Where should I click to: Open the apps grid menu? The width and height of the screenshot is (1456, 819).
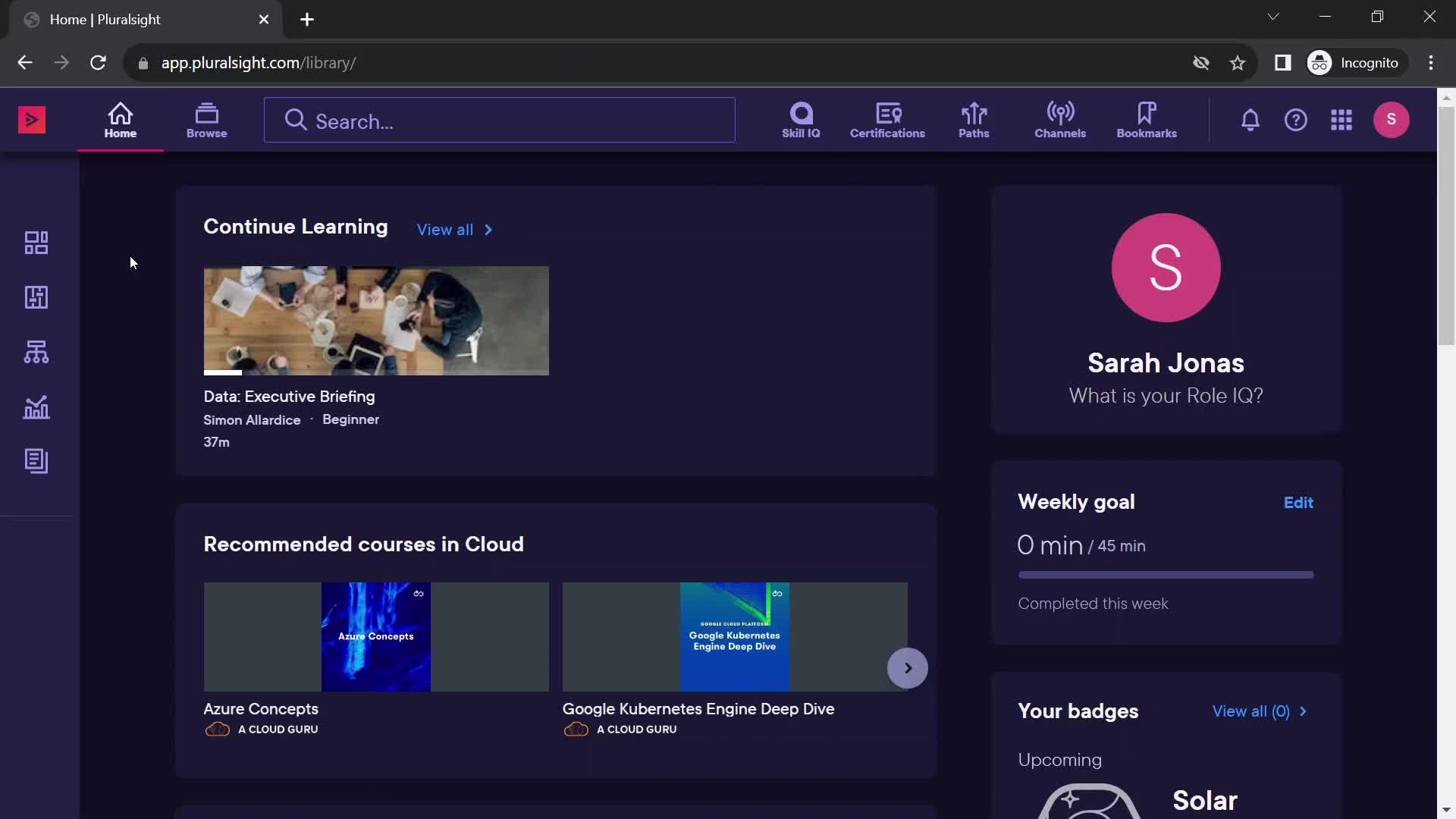tap(1341, 120)
